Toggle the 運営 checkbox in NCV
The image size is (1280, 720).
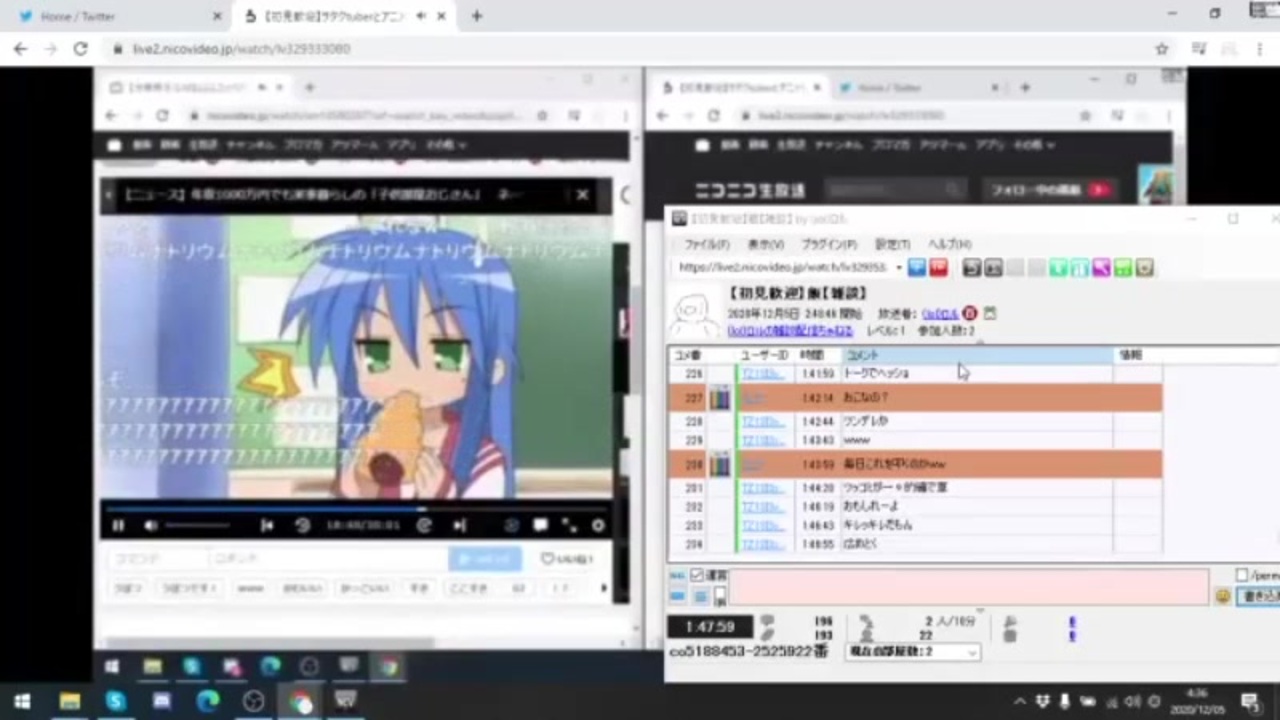697,576
